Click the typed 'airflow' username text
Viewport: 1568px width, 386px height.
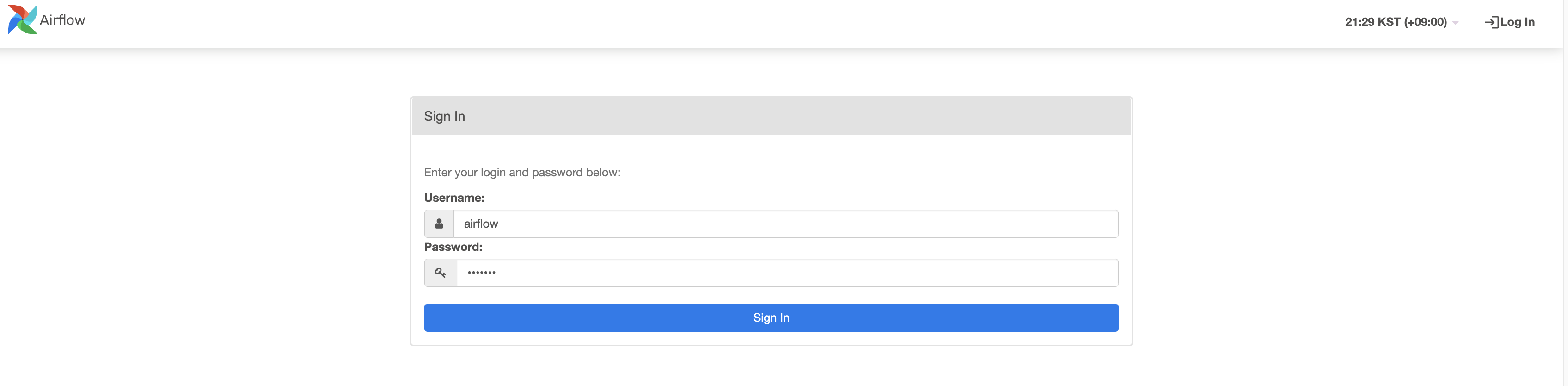pos(481,224)
